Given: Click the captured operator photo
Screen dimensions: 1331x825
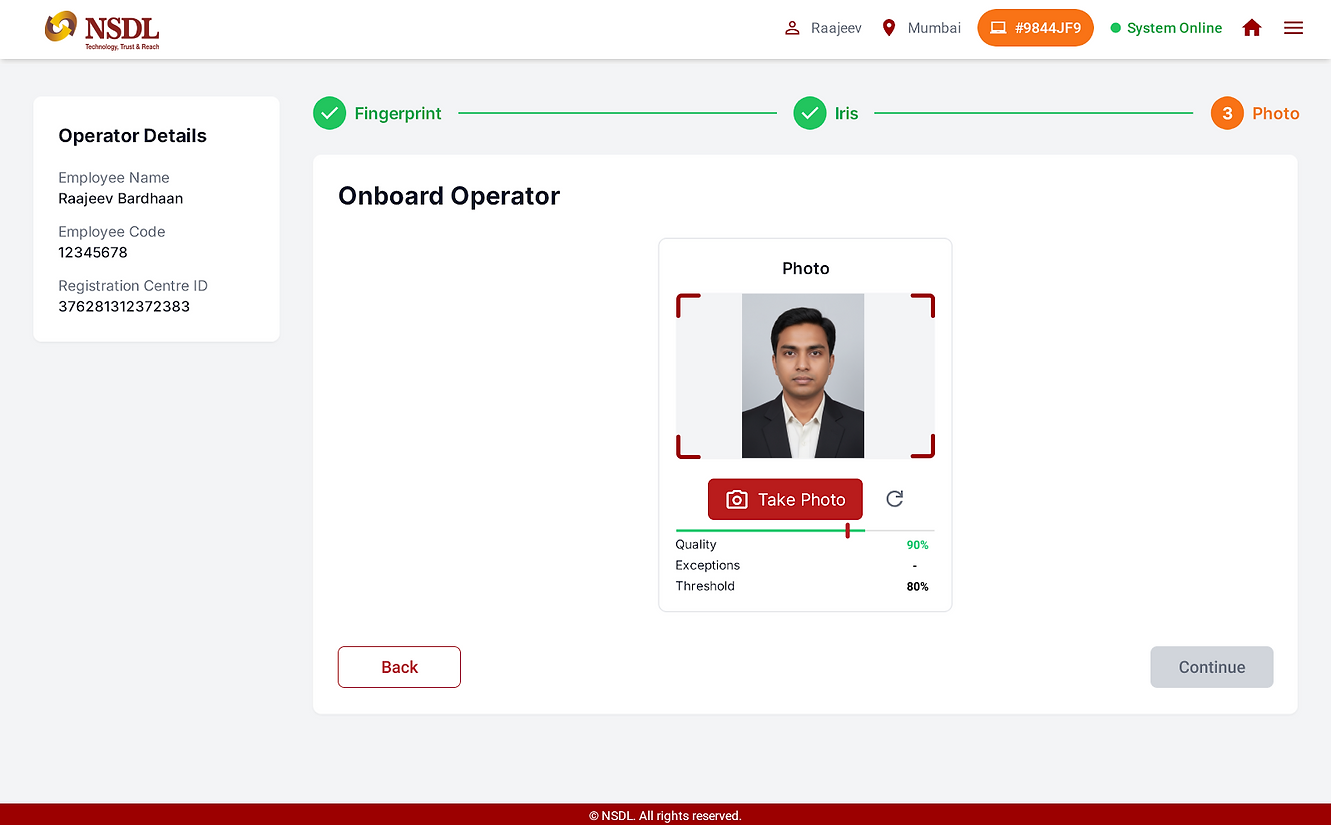Looking at the screenshot, I should pyautogui.click(x=803, y=376).
